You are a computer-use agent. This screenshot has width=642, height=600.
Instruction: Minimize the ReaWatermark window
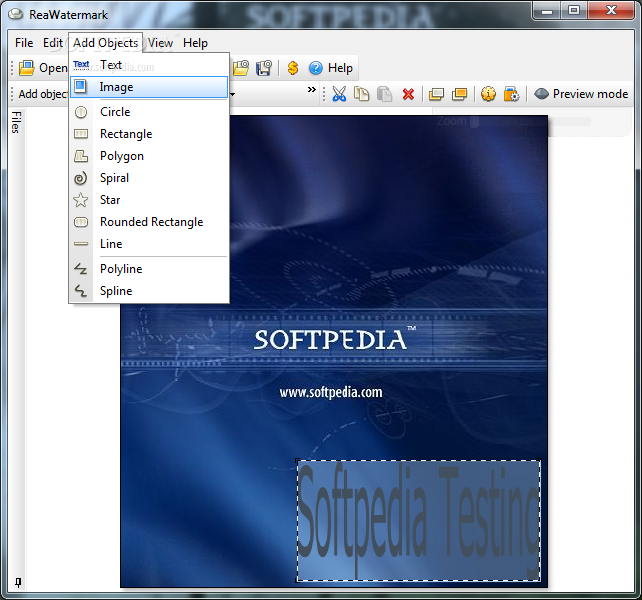[x=547, y=11]
